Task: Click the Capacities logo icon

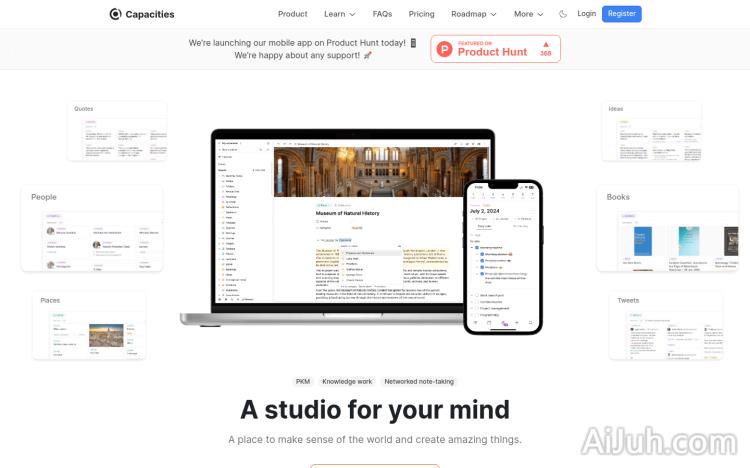Action: pyautogui.click(x=115, y=14)
